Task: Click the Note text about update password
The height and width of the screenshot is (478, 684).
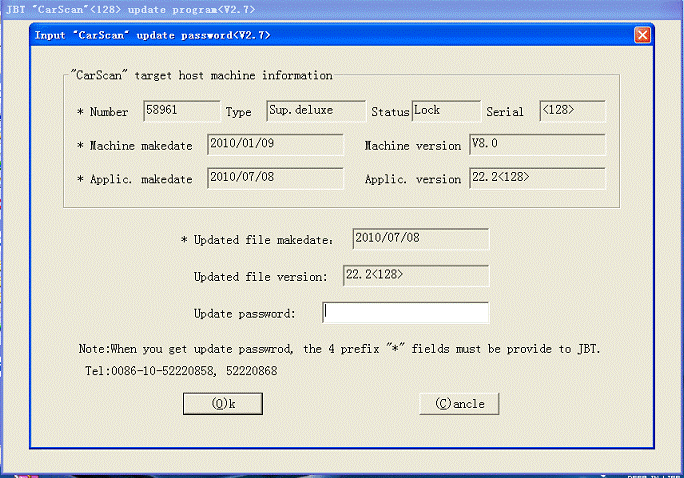Action: [339, 349]
